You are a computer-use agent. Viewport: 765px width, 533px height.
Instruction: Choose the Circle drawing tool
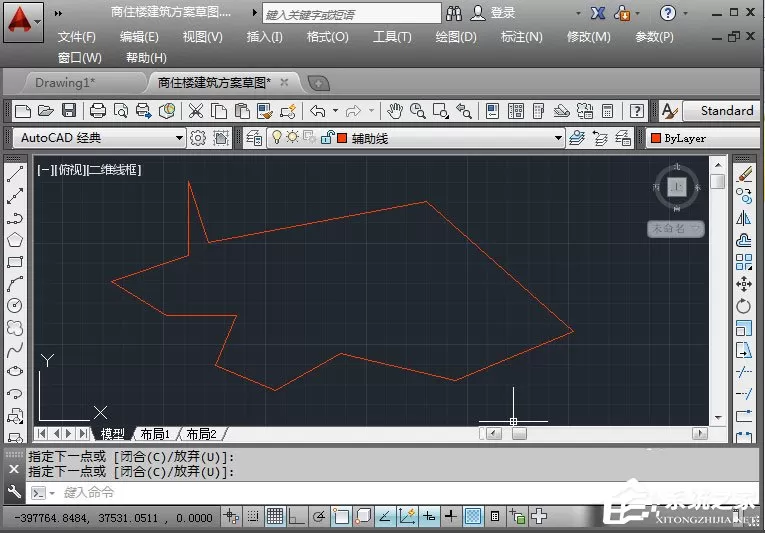(15, 305)
